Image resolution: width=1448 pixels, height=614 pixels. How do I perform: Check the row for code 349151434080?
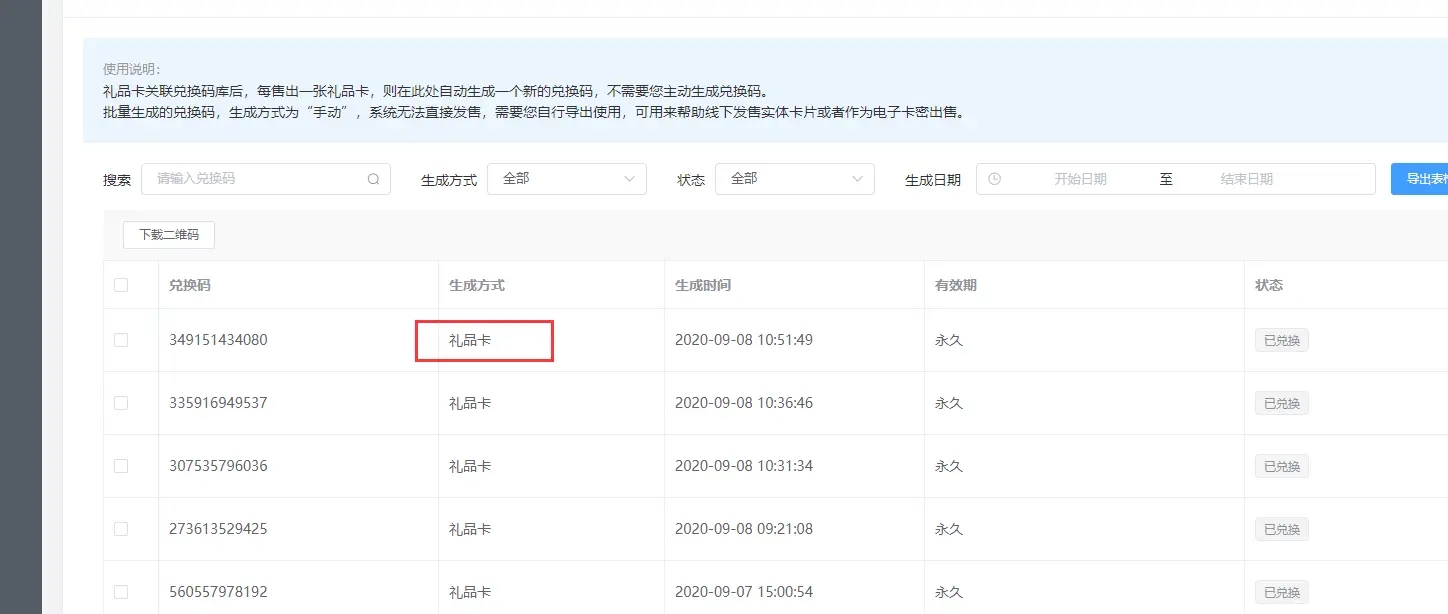point(121,340)
